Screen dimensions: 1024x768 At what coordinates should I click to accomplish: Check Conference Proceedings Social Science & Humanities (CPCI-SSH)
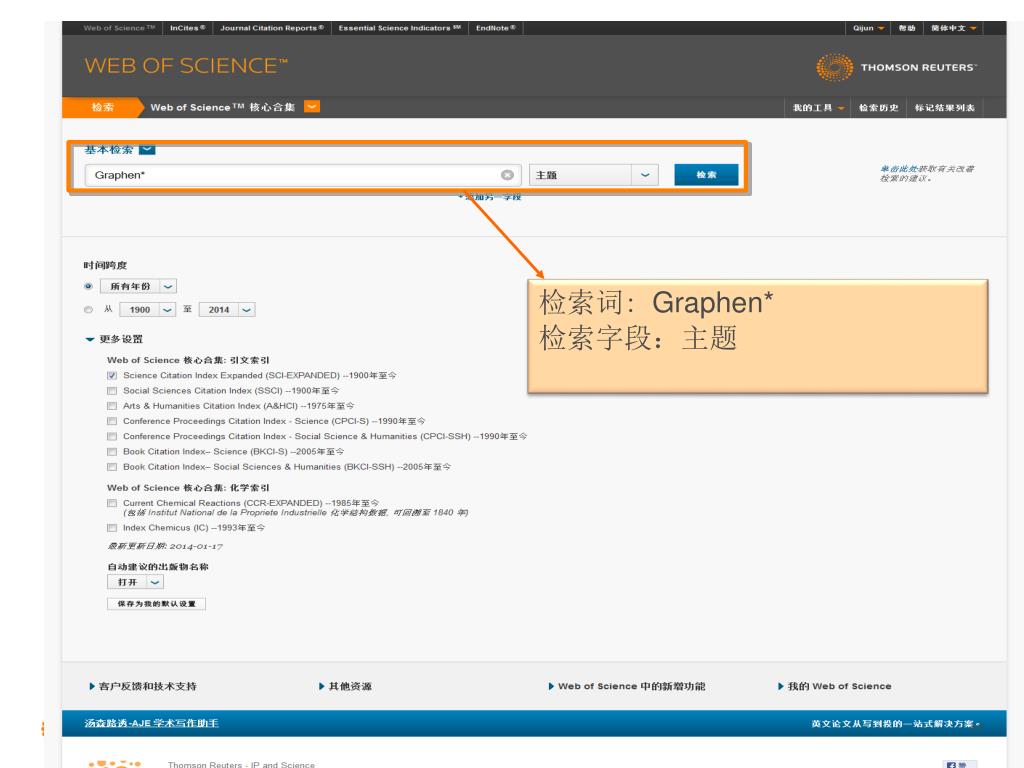click(x=112, y=436)
